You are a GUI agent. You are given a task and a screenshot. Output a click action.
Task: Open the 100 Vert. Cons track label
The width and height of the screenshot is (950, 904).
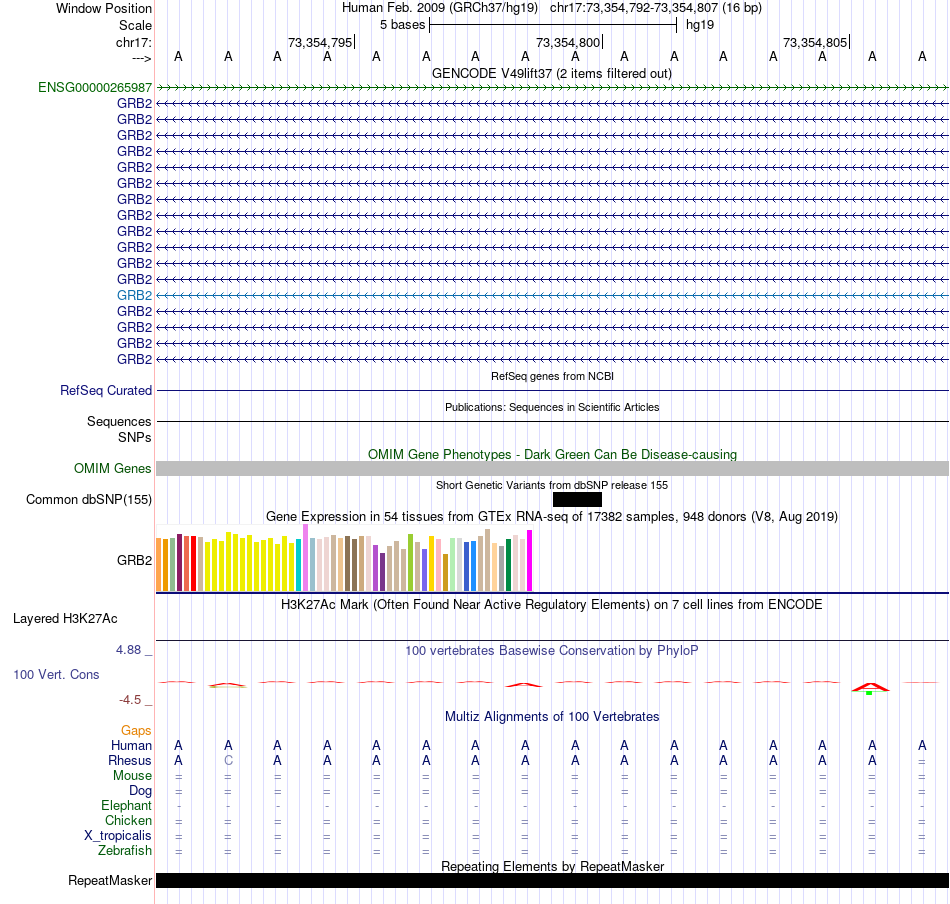click(x=56, y=674)
